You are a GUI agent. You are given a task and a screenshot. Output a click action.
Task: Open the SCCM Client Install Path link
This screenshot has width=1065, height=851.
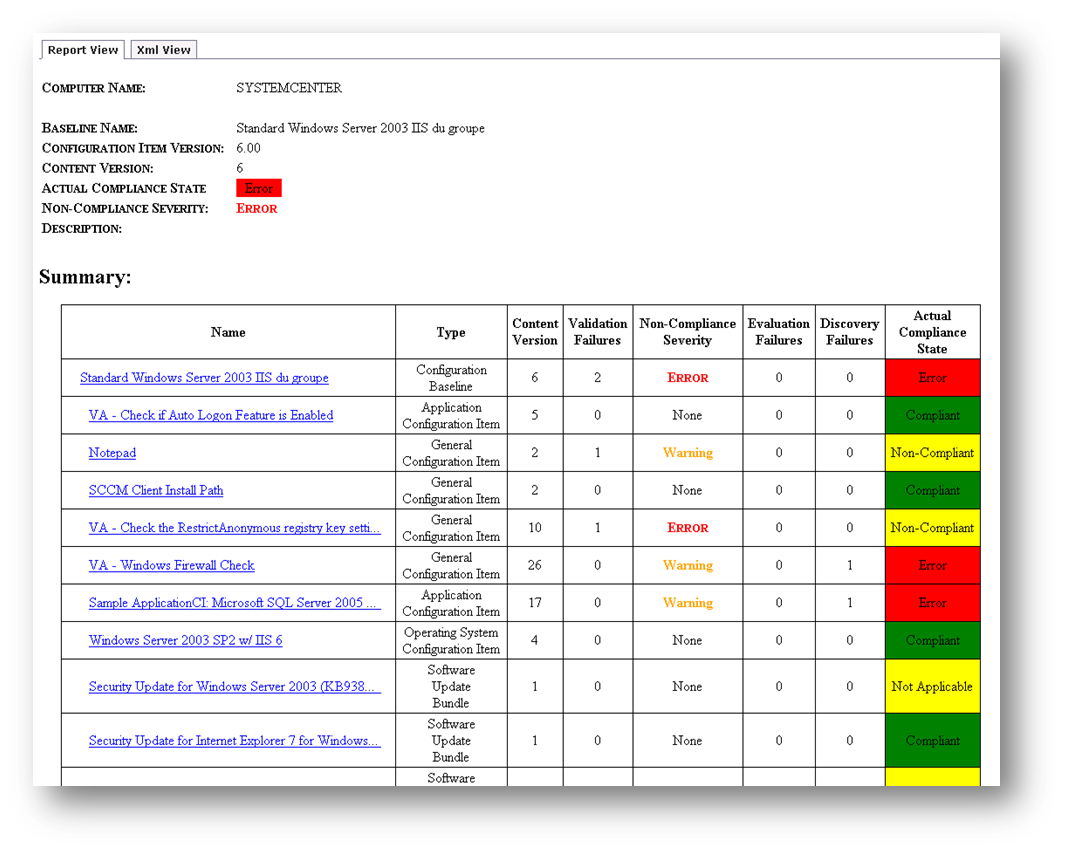coord(156,490)
